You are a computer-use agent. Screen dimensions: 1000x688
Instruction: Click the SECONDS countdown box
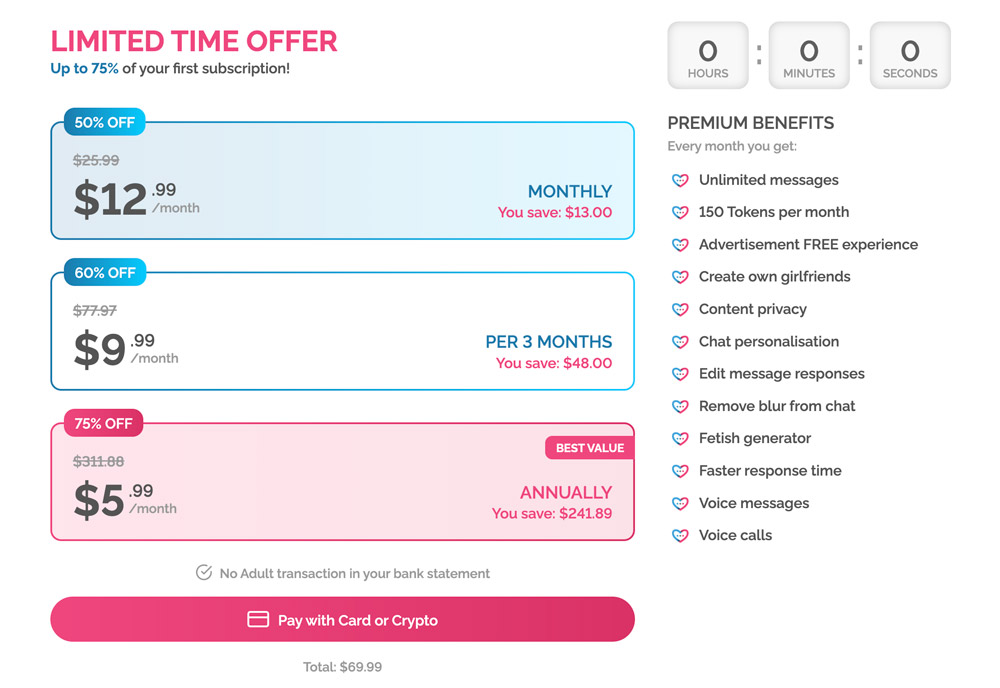point(910,55)
